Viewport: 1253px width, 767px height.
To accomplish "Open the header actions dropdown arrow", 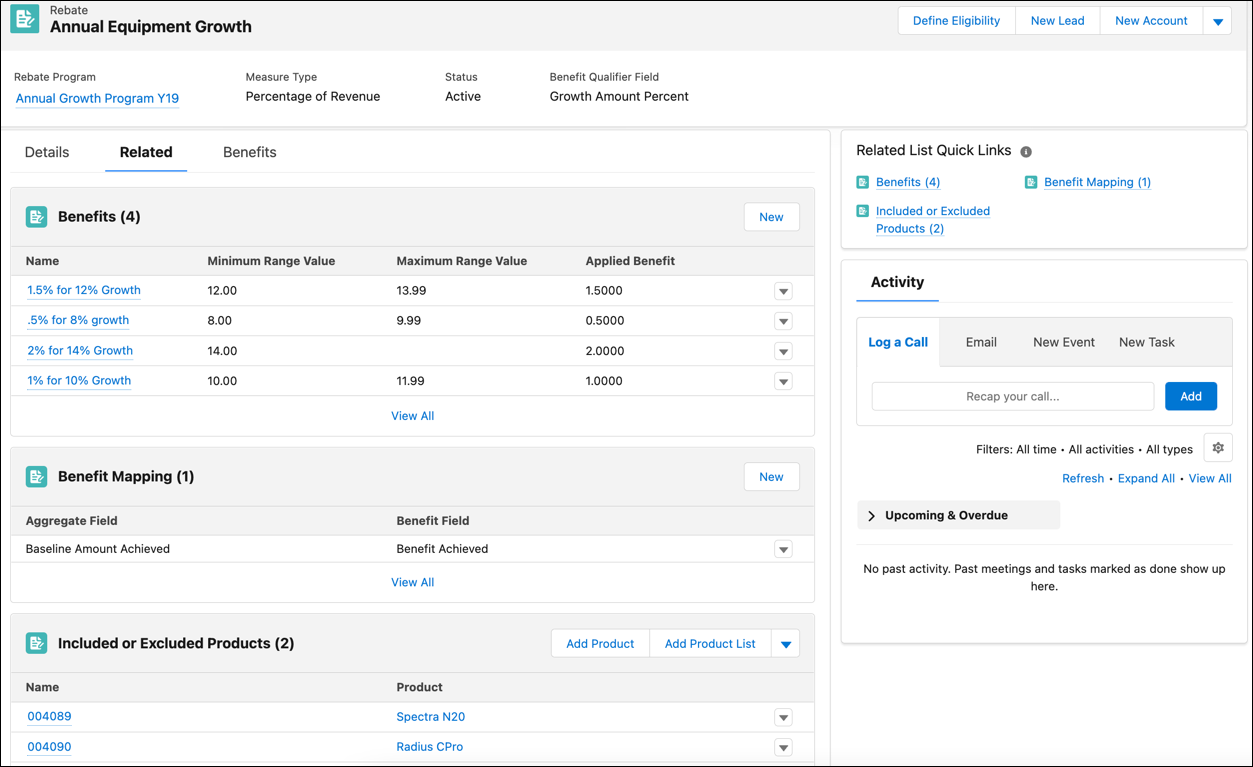I will [x=1218, y=20].
